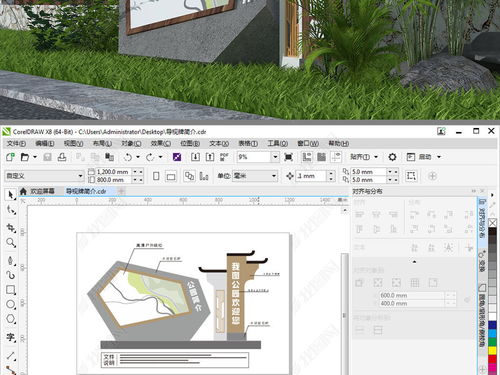Open the purple Search content icon

[177, 157]
